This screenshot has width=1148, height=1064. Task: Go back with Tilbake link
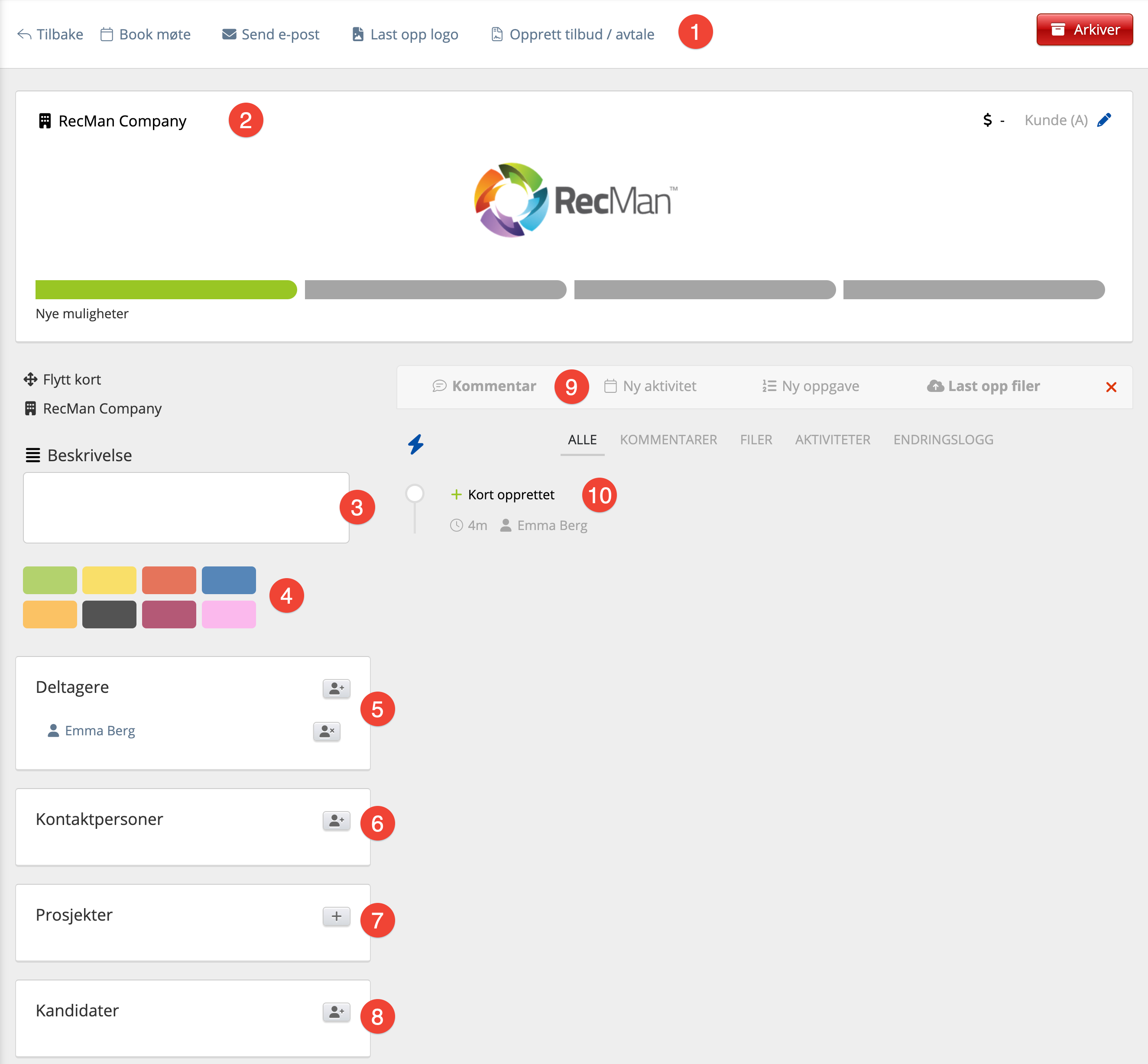(50, 35)
